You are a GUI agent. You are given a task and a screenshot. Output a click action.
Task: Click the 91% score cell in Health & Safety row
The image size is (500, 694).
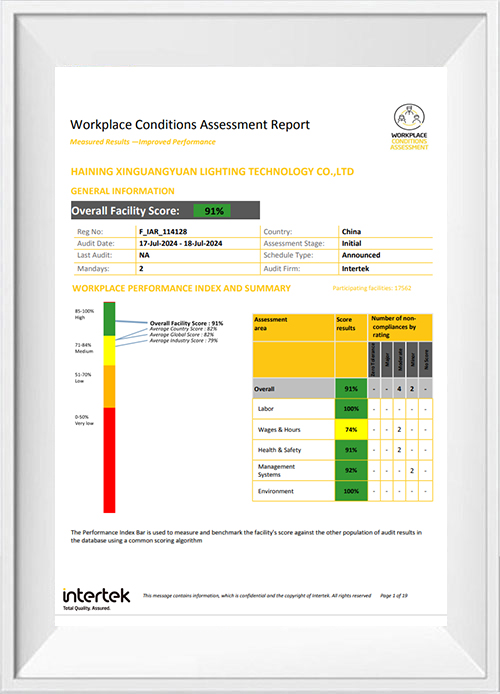(351, 450)
